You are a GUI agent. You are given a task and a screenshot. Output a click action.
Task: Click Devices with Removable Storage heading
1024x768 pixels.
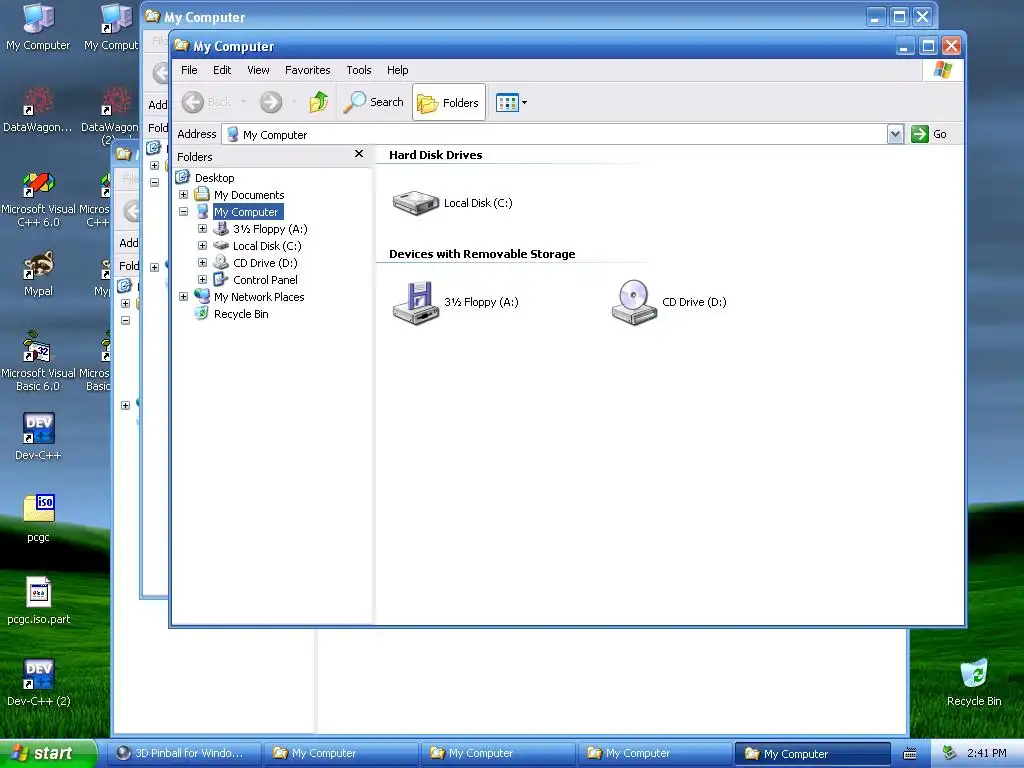(482, 254)
